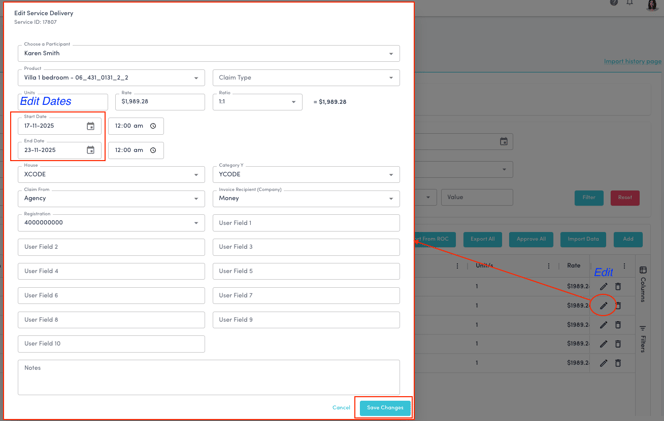Click the delete trash icon in first row

pyautogui.click(x=618, y=287)
